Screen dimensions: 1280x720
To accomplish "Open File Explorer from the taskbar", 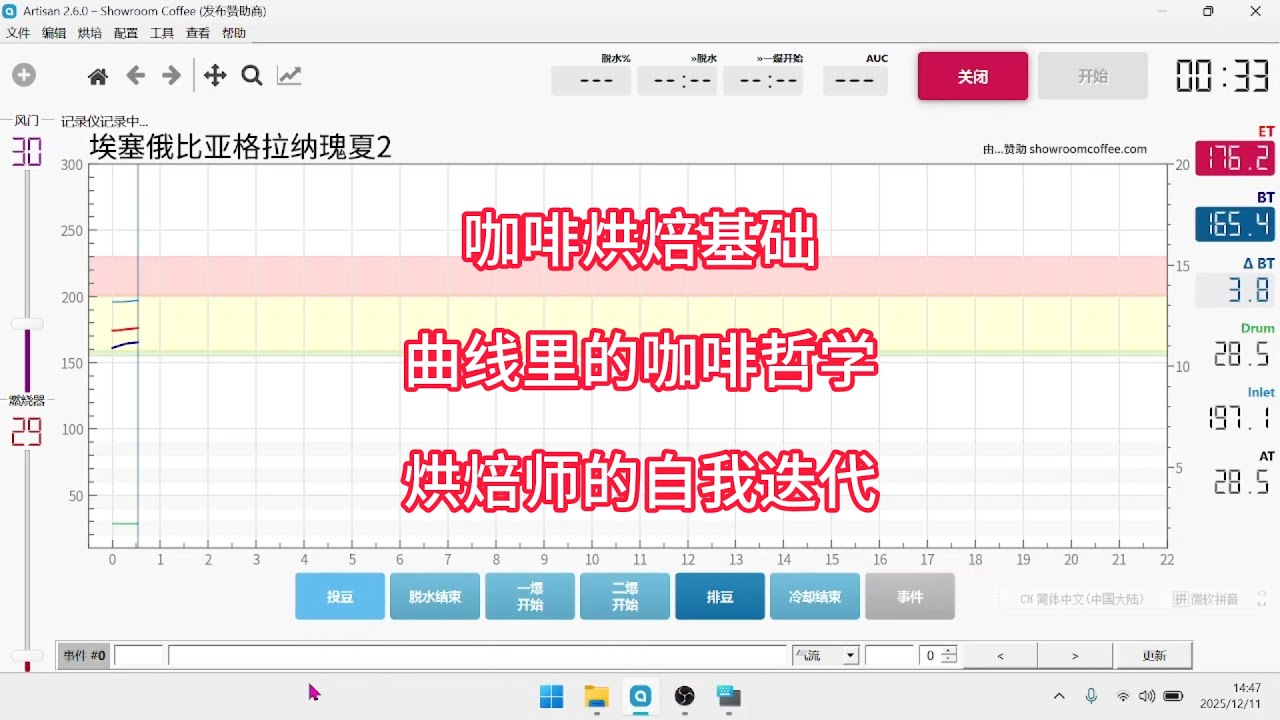I will (596, 696).
